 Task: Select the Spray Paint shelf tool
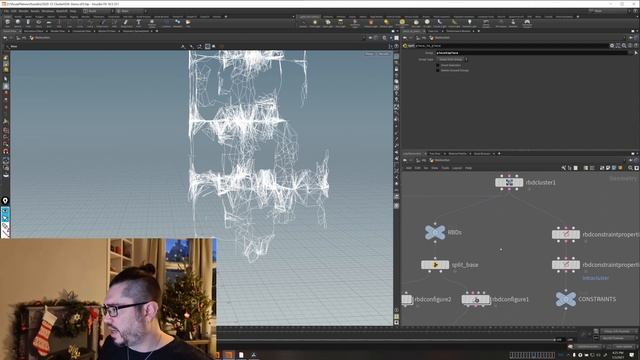125,24
